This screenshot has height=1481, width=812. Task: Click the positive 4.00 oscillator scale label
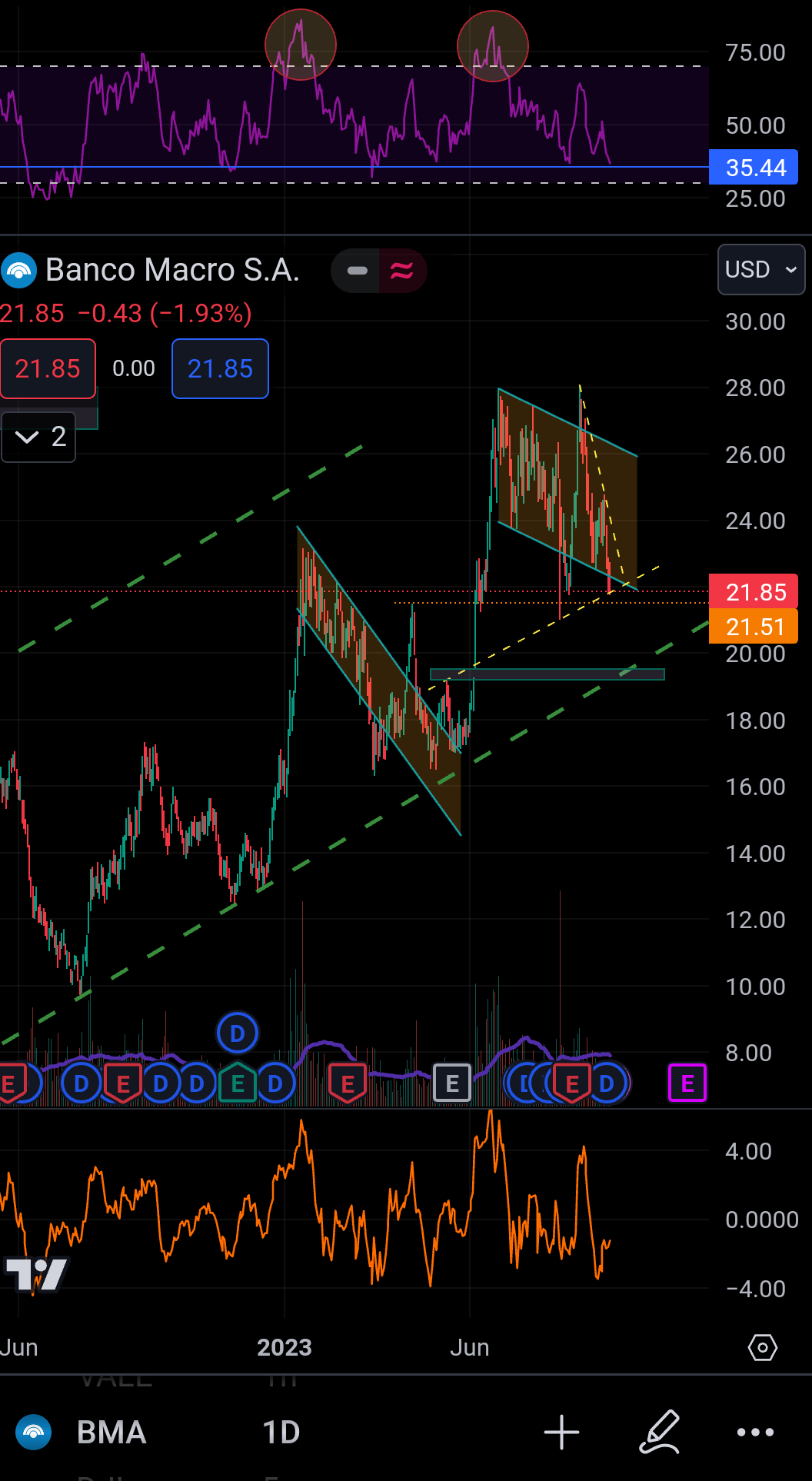[x=748, y=1151]
